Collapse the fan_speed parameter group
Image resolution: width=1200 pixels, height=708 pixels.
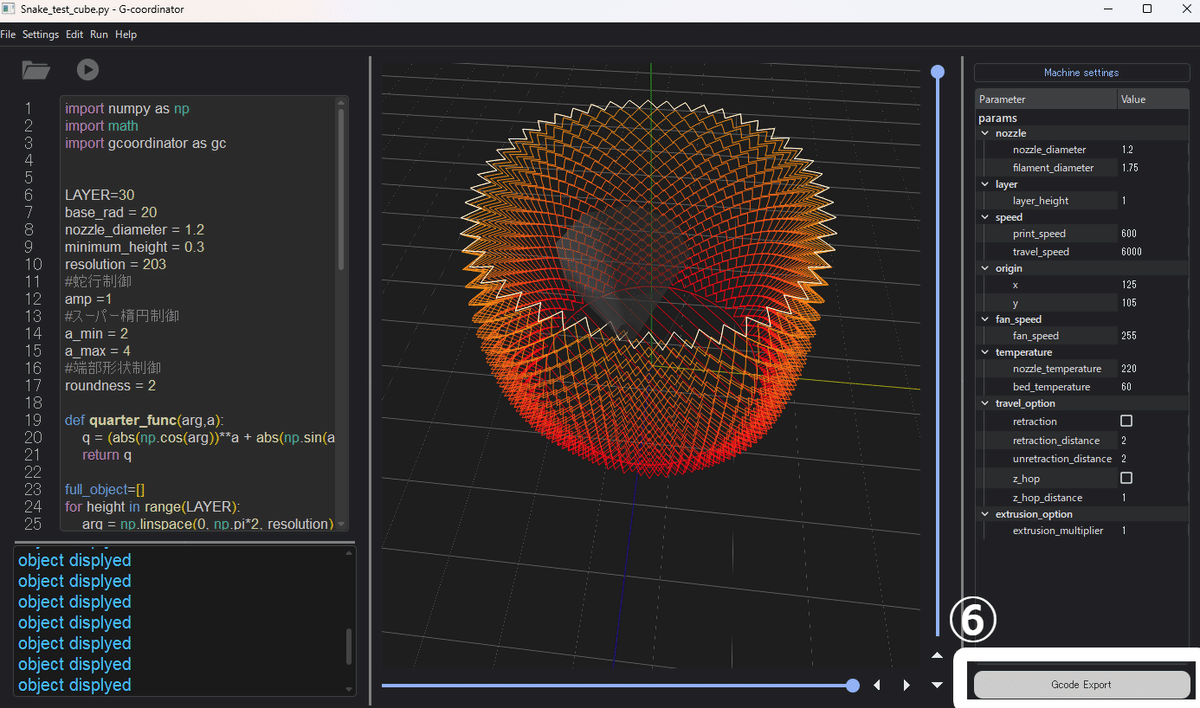(984, 319)
